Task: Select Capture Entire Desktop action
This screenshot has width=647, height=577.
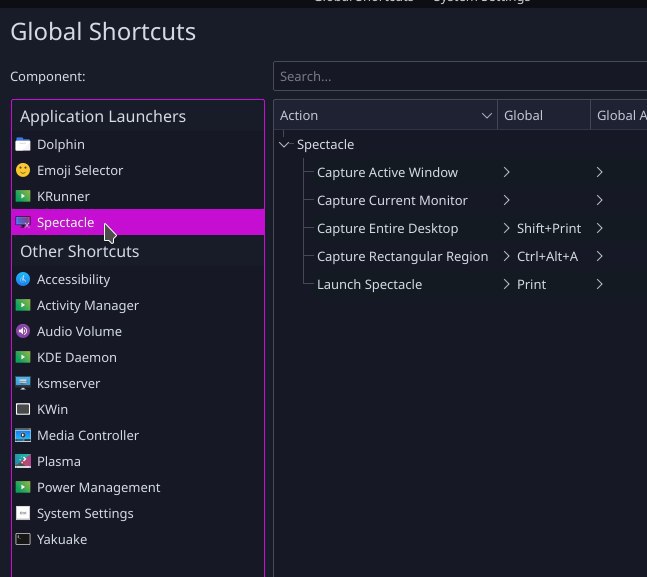Action: [x=387, y=229]
